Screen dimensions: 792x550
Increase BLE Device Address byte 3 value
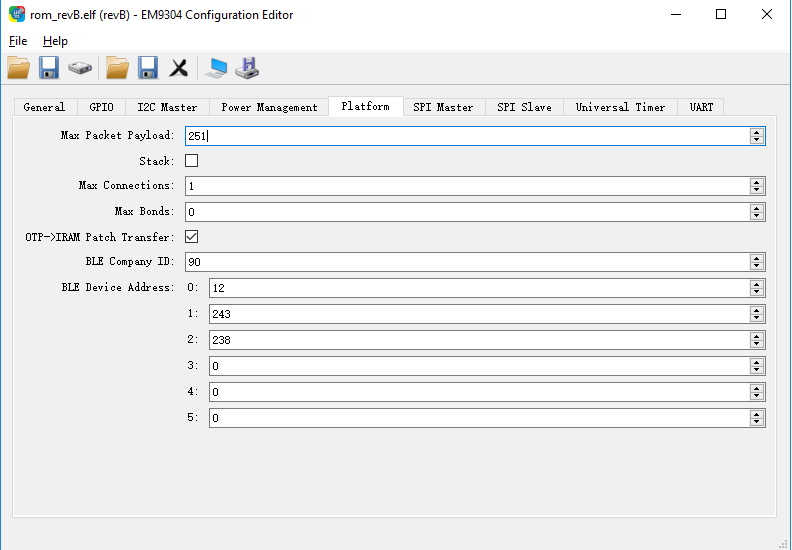(x=757, y=362)
